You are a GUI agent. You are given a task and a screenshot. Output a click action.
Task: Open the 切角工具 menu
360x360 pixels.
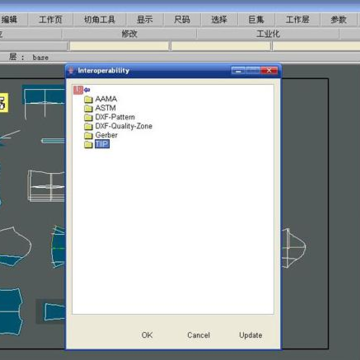pos(99,20)
